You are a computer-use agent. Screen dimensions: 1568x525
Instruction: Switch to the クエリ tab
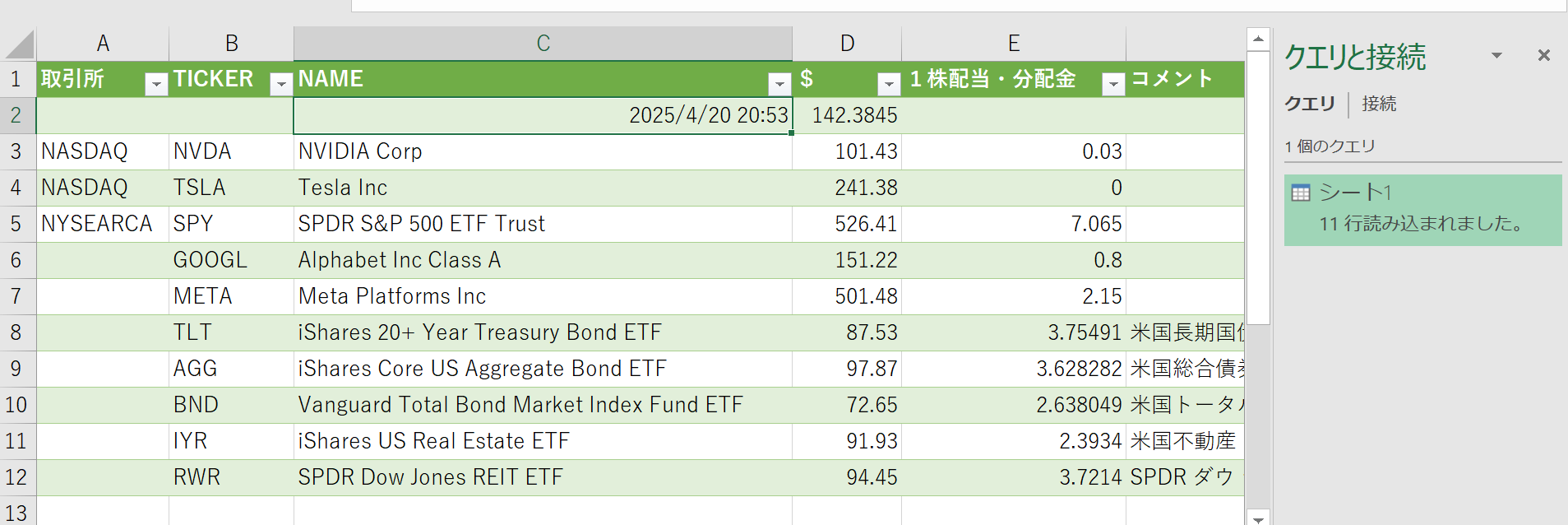(x=1310, y=104)
